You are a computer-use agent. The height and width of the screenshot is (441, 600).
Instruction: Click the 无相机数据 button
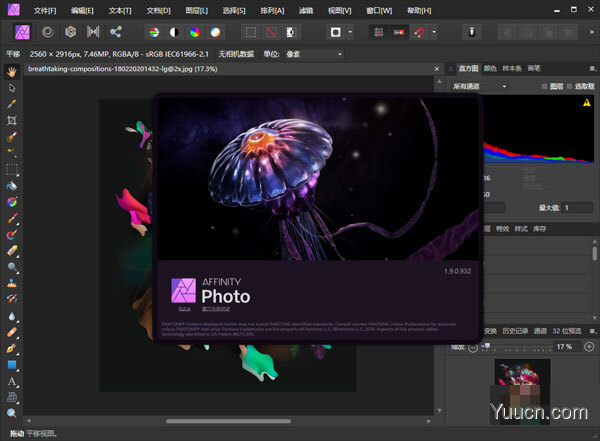[x=236, y=54]
